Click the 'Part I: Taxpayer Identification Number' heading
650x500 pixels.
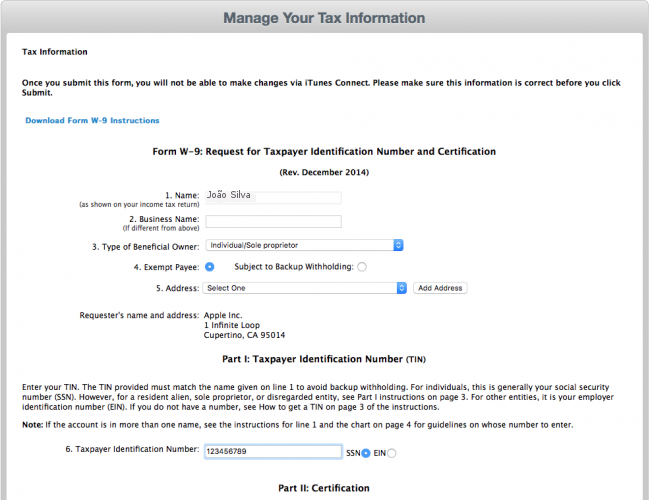point(324,358)
